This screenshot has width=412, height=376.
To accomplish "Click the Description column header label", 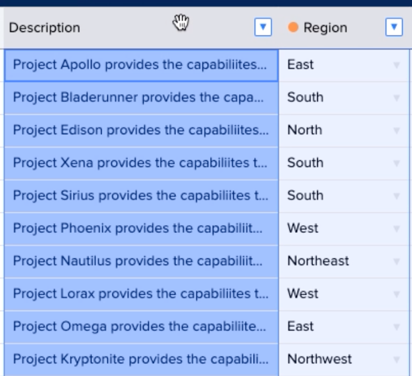I will 44,28.
